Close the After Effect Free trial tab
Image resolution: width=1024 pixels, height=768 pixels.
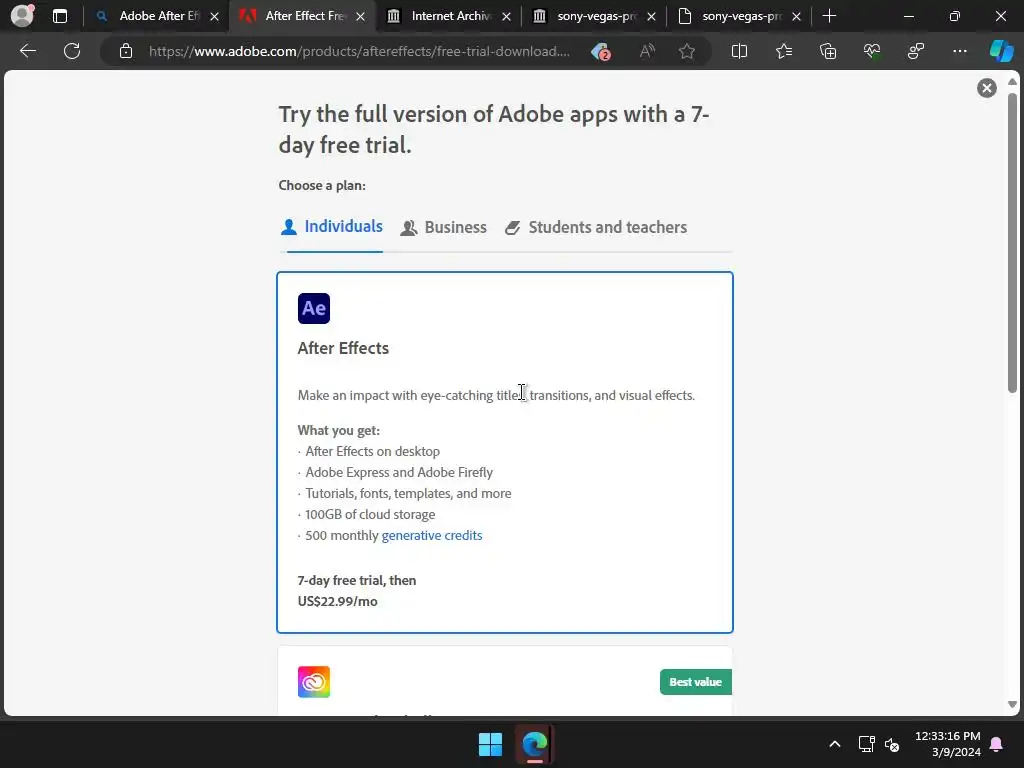point(360,17)
